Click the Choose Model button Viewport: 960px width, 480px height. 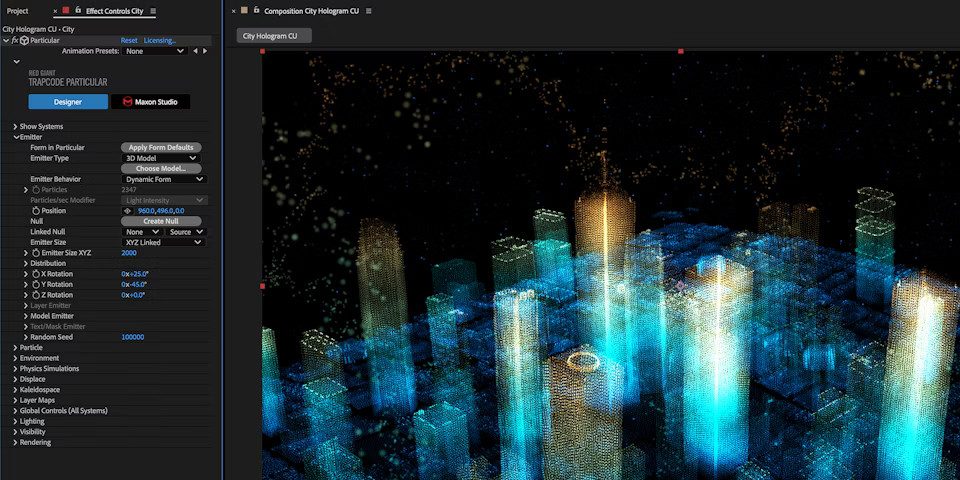point(161,169)
